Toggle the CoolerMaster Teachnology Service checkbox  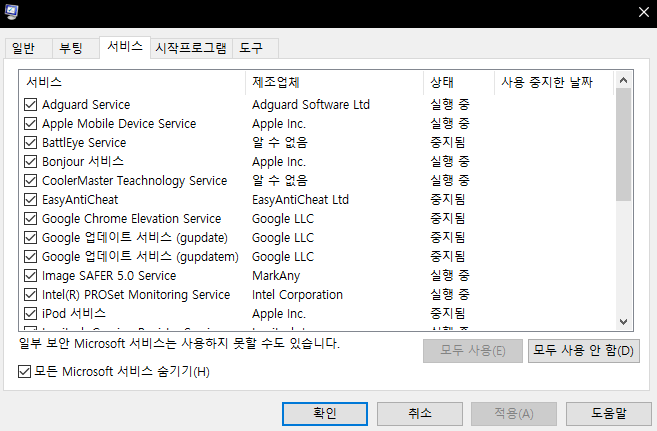click(x=30, y=181)
